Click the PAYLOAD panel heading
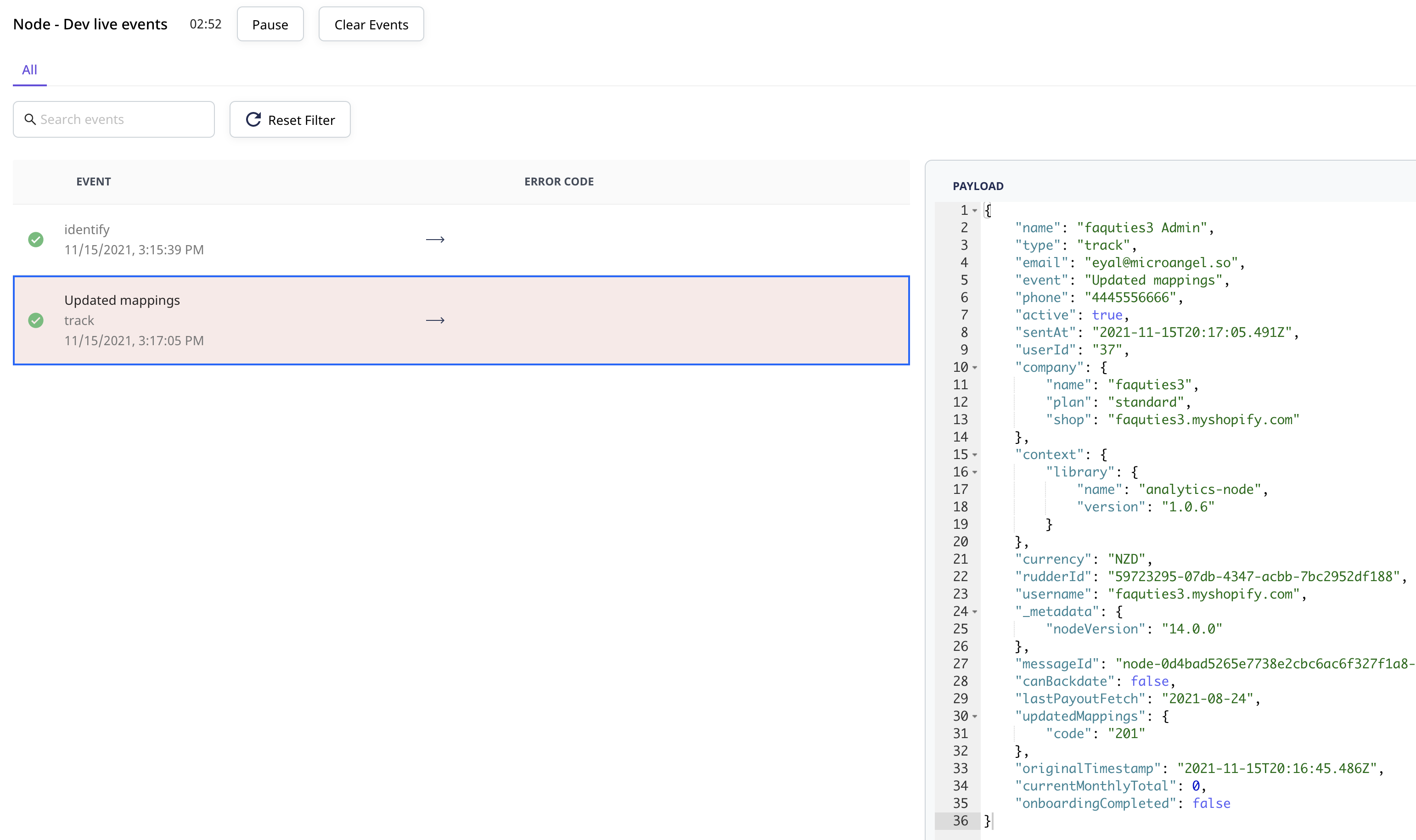Viewport: 1416px width, 840px height. pyautogui.click(x=978, y=186)
